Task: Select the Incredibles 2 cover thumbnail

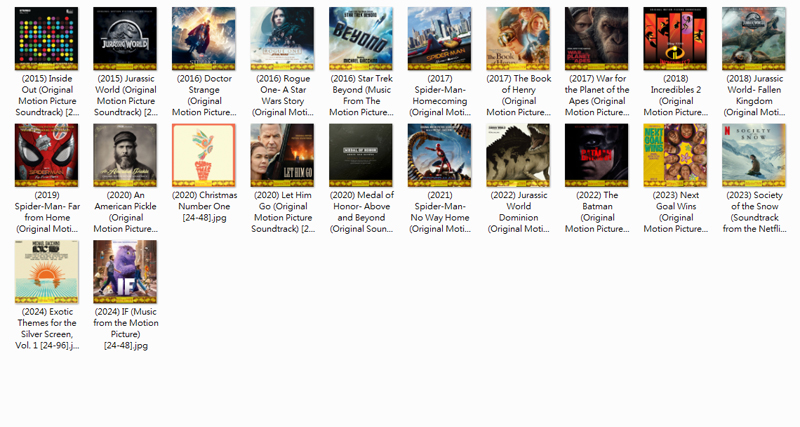Action: [x=675, y=39]
